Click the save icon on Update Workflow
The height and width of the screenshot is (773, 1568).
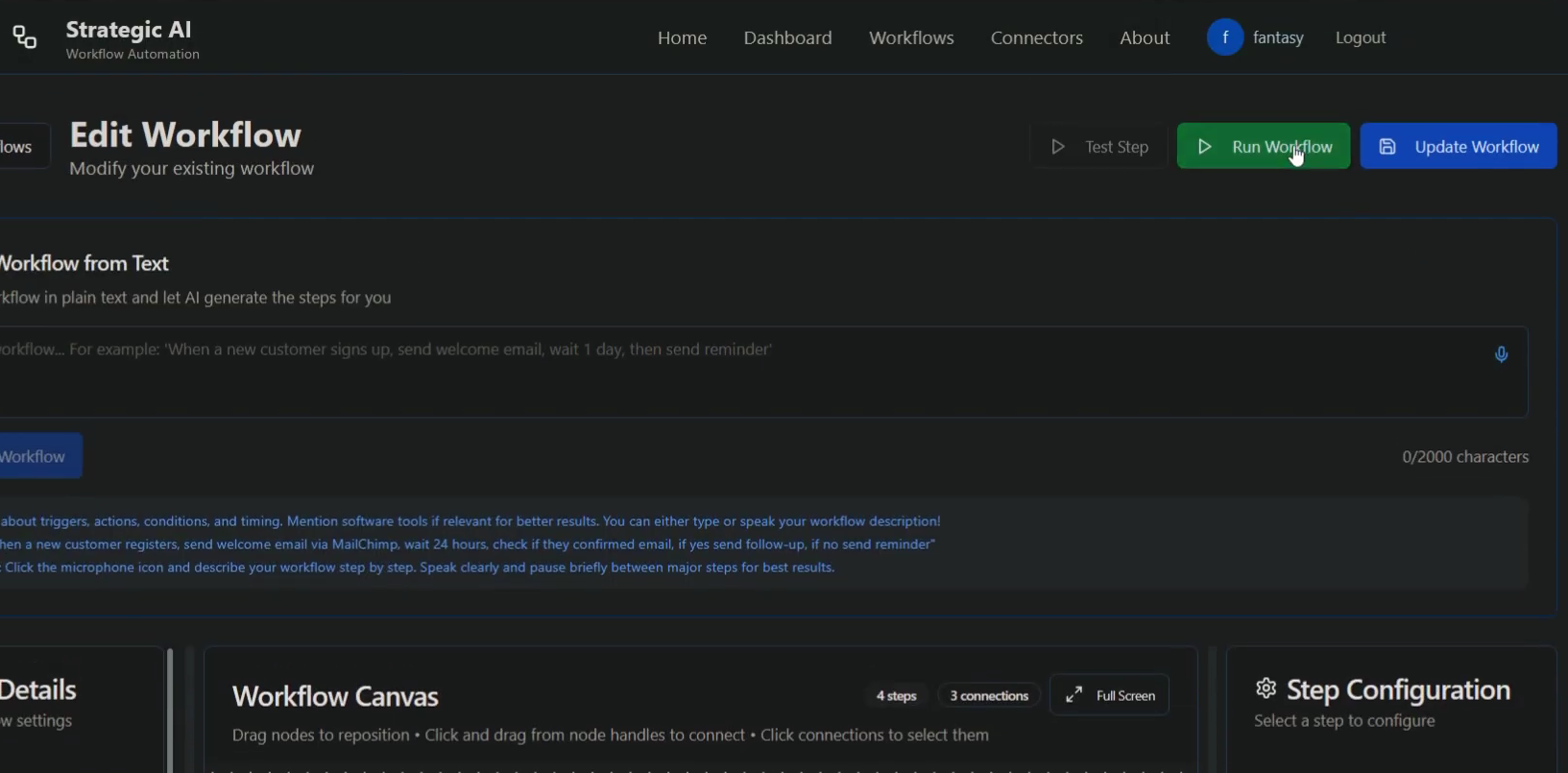point(1387,147)
